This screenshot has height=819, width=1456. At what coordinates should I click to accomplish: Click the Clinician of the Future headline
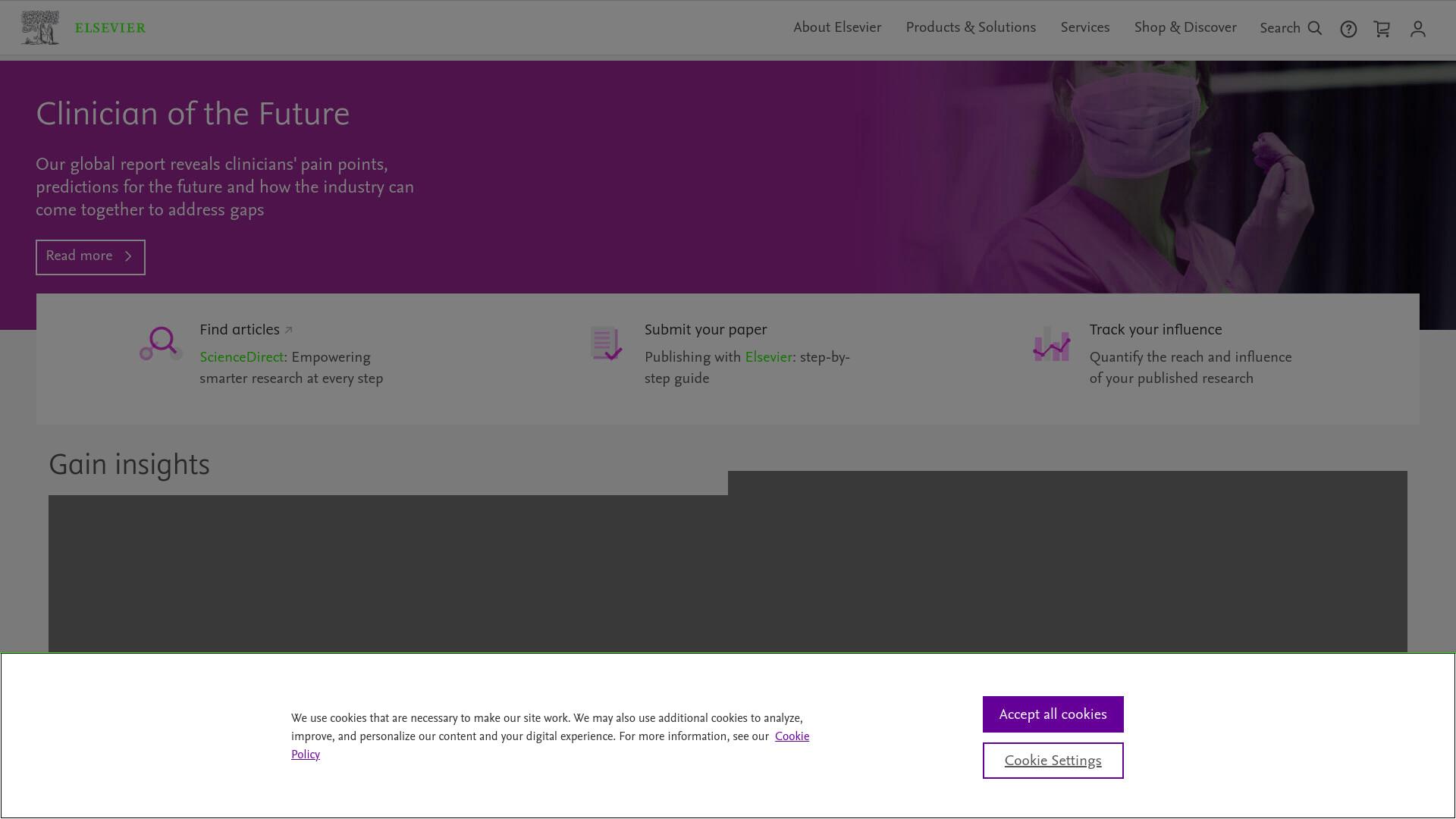193,115
